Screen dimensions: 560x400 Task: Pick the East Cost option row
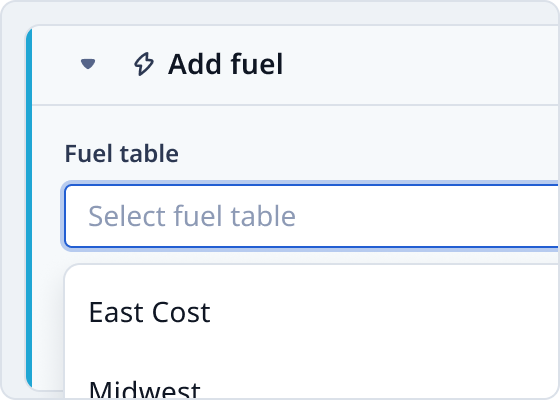[x=311, y=312]
